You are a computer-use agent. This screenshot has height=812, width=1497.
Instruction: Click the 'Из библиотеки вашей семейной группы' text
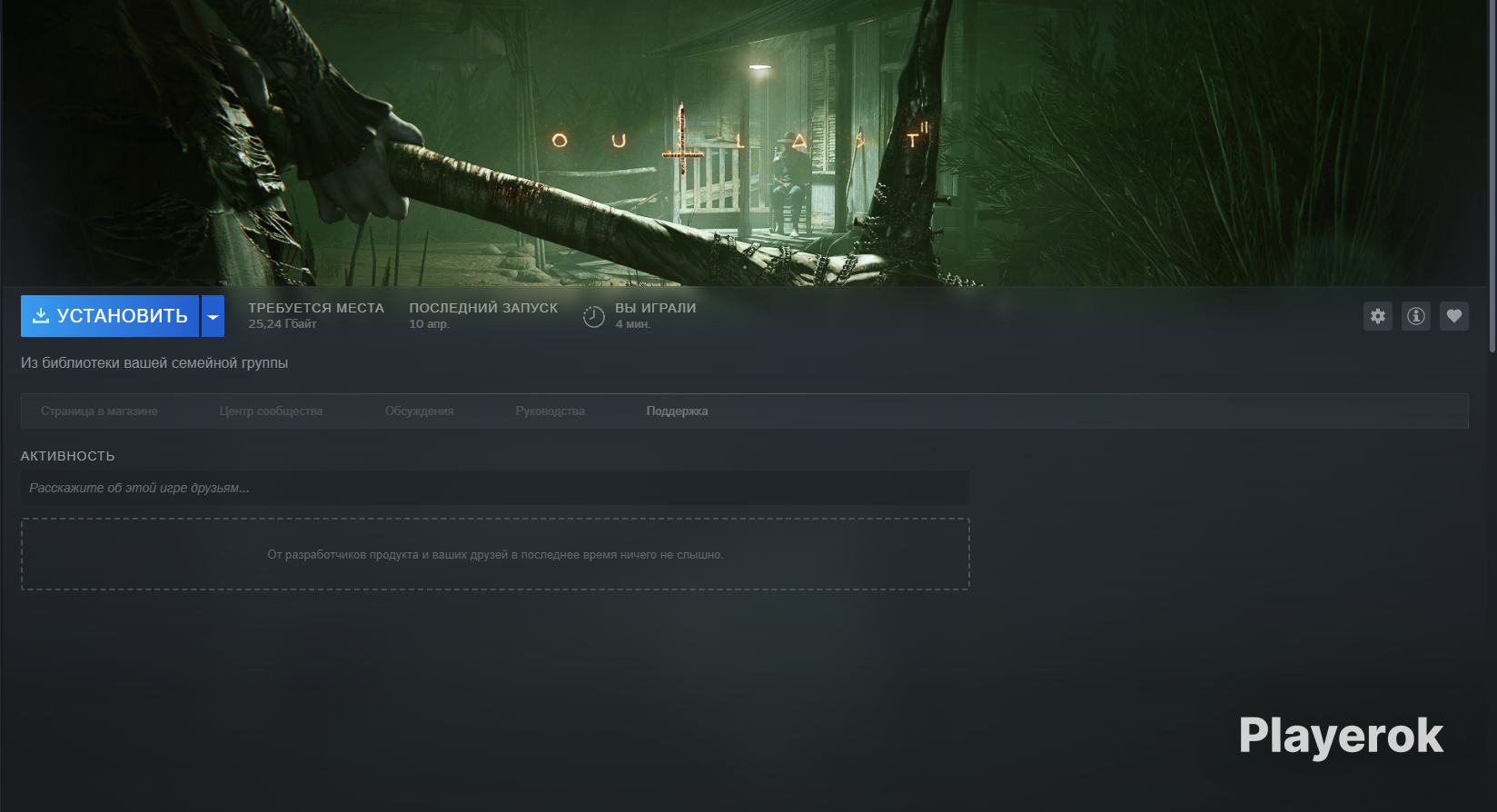pos(154,363)
